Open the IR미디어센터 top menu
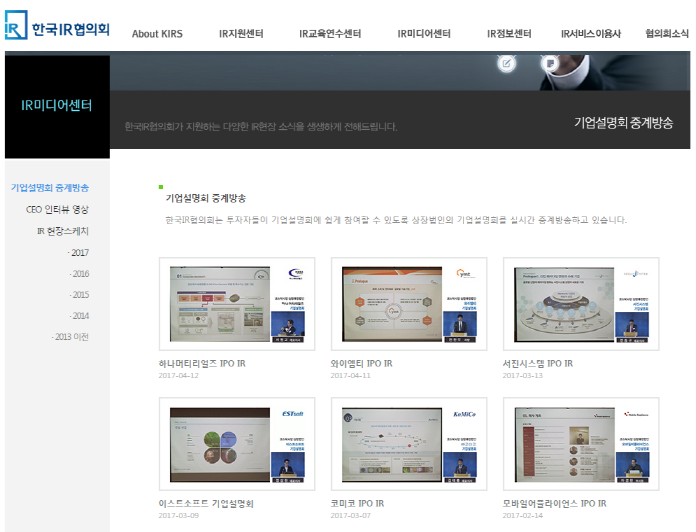 point(424,34)
